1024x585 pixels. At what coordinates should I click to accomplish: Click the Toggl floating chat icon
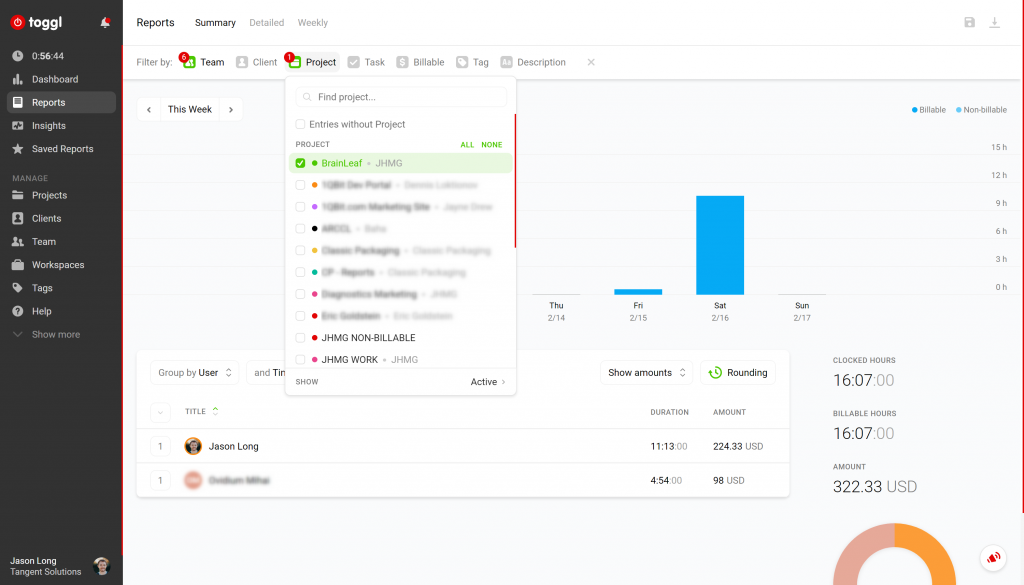(x=993, y=558)
